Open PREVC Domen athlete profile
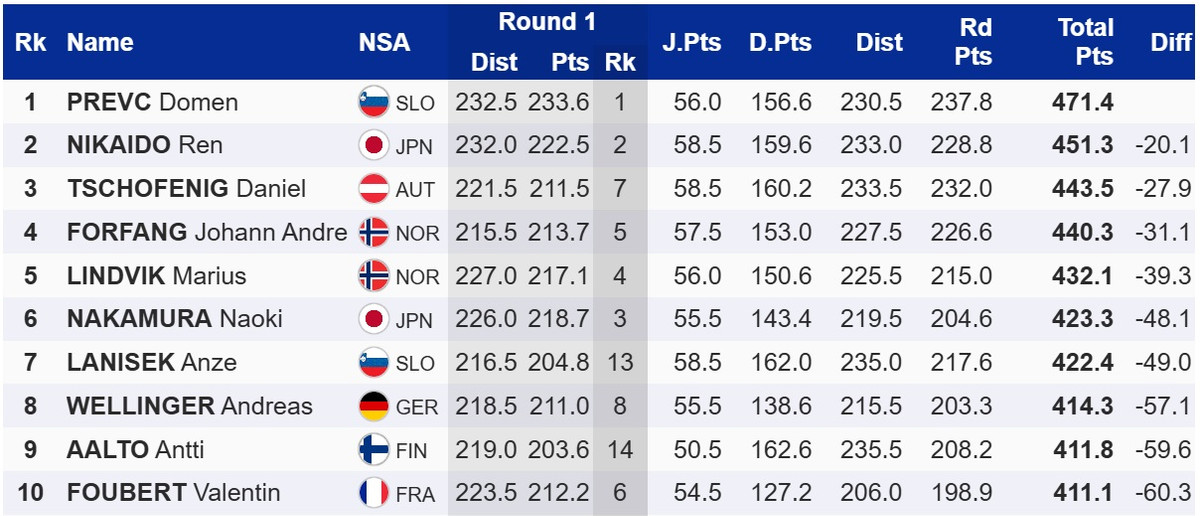 click(152, 102)
